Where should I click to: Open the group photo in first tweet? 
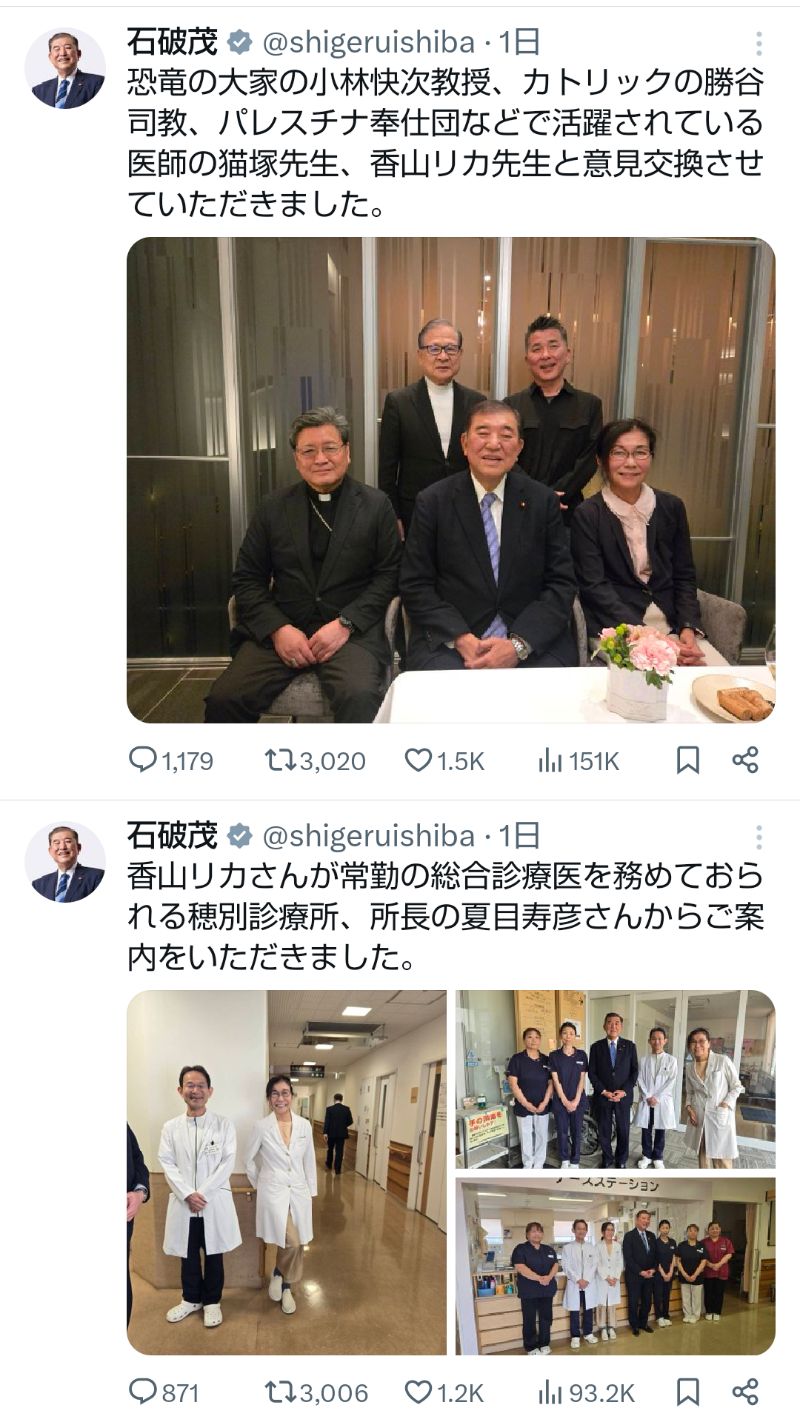(451, 480)
